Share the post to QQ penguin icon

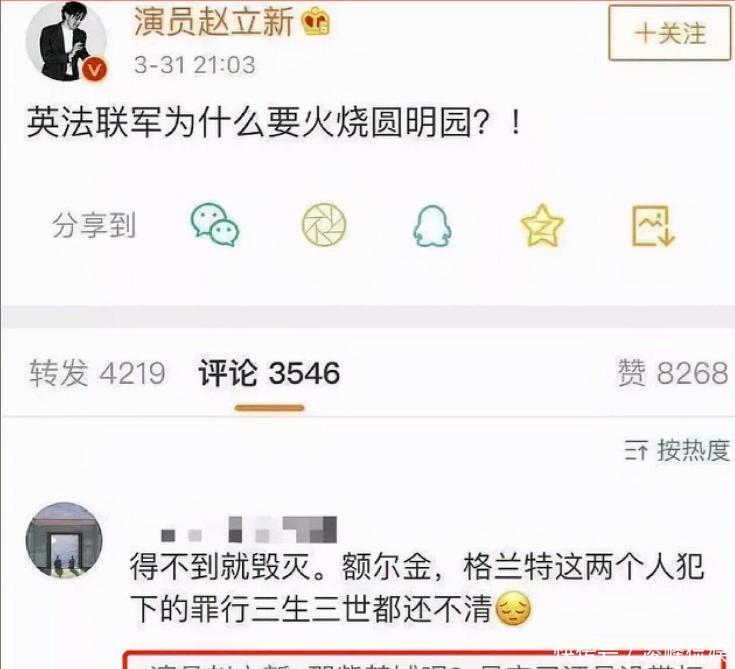coord(432,226)
